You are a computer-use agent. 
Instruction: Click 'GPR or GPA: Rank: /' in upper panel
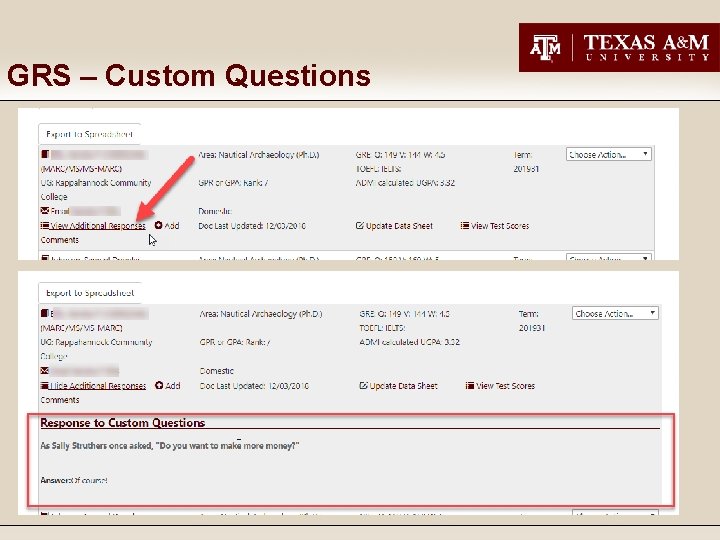(233, 183)
